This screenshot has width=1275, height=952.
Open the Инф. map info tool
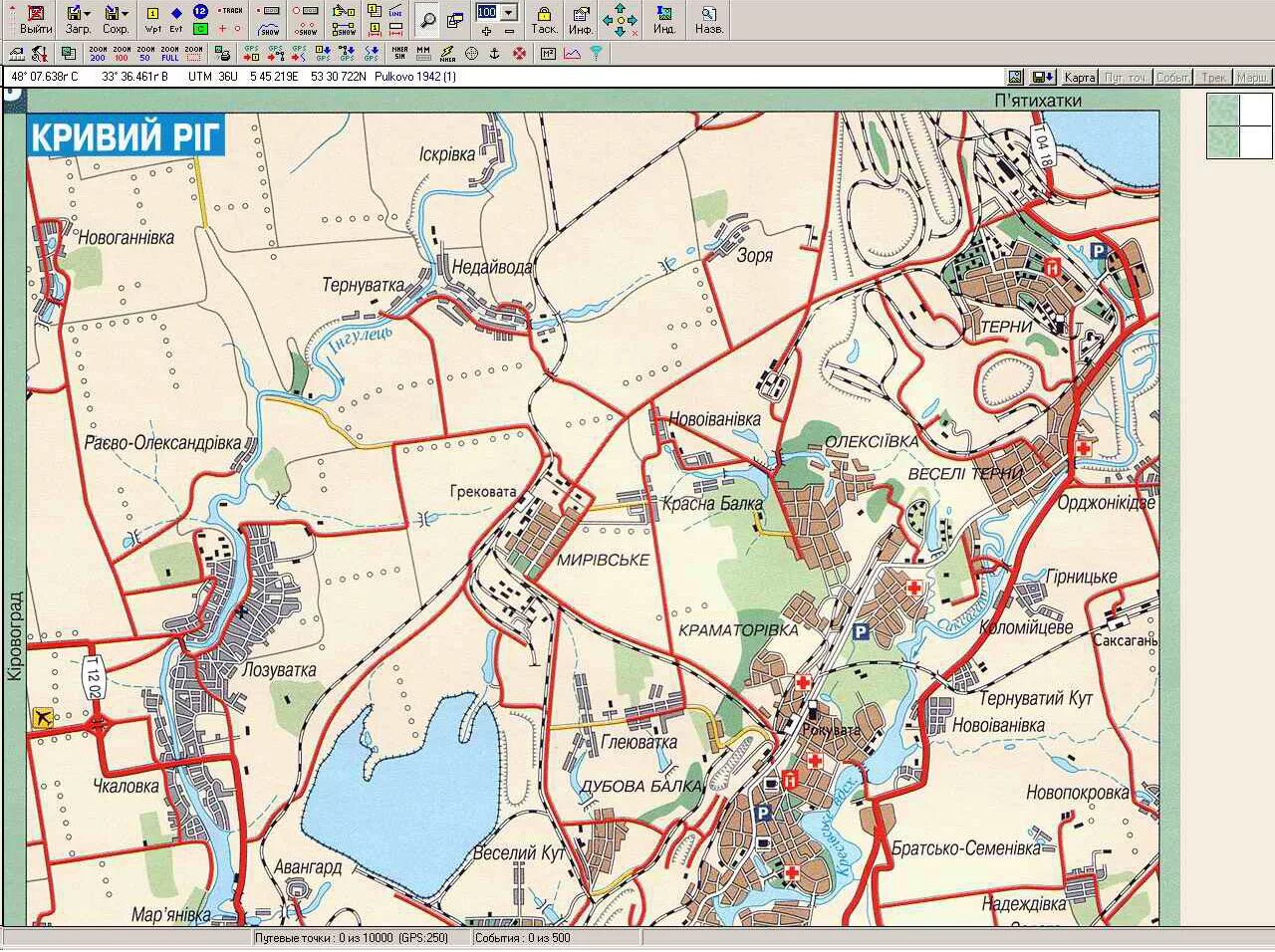[581, 20]
